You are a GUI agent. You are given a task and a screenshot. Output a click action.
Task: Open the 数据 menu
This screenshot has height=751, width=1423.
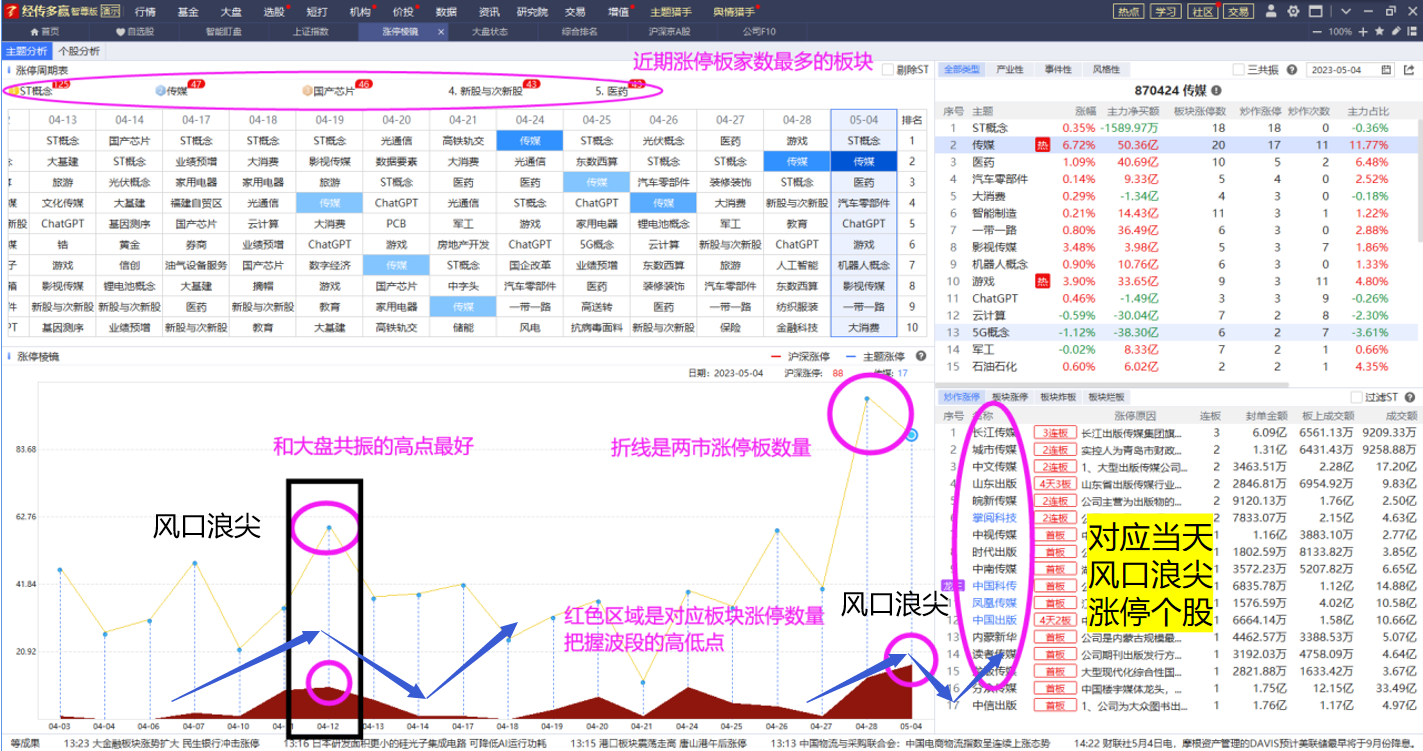point(446,12)
